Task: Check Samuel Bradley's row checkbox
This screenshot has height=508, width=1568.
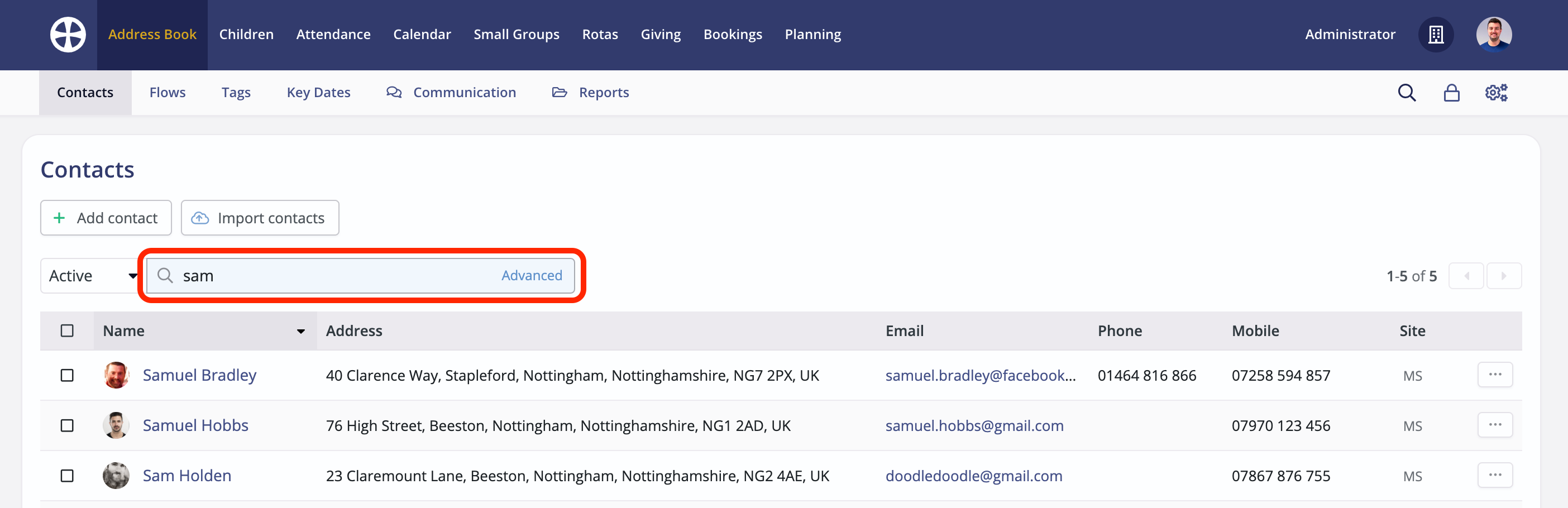Action: click(x=67, y=375)
